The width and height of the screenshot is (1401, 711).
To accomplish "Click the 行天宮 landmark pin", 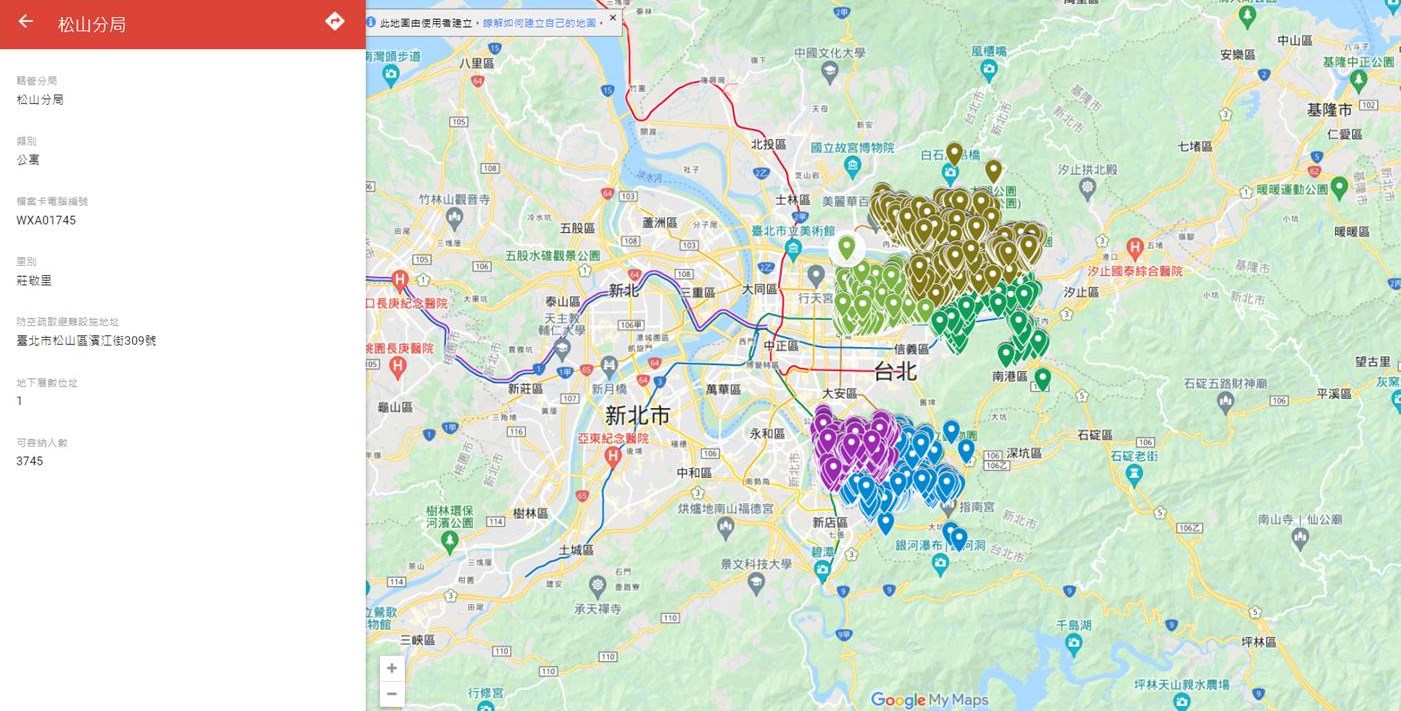I will pyautogui.click(x=816, y=274).
